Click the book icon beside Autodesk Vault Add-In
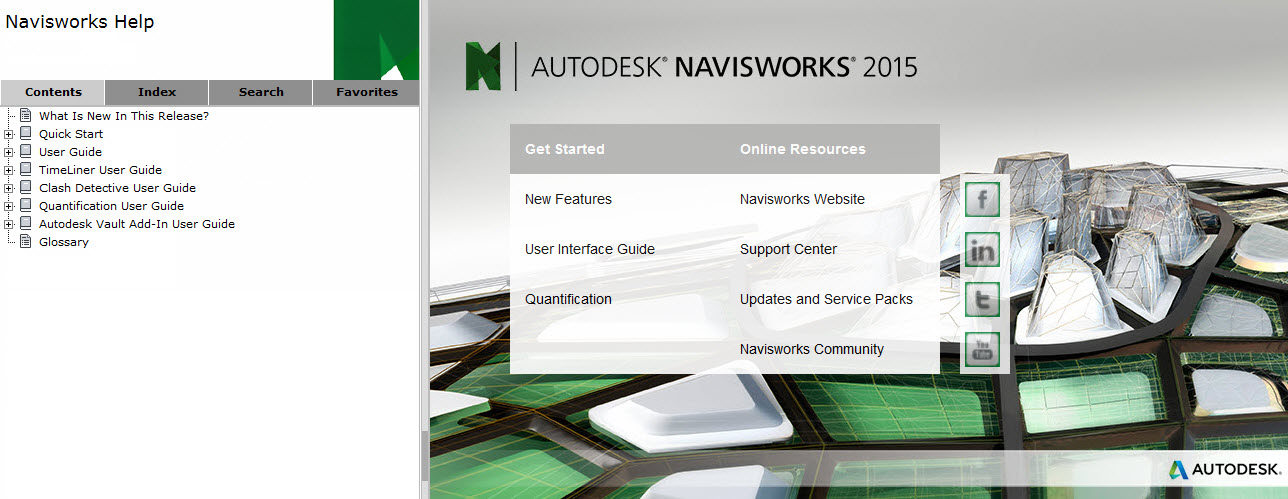This screenshot has height=499, width=1288. (x=26, y=224)
